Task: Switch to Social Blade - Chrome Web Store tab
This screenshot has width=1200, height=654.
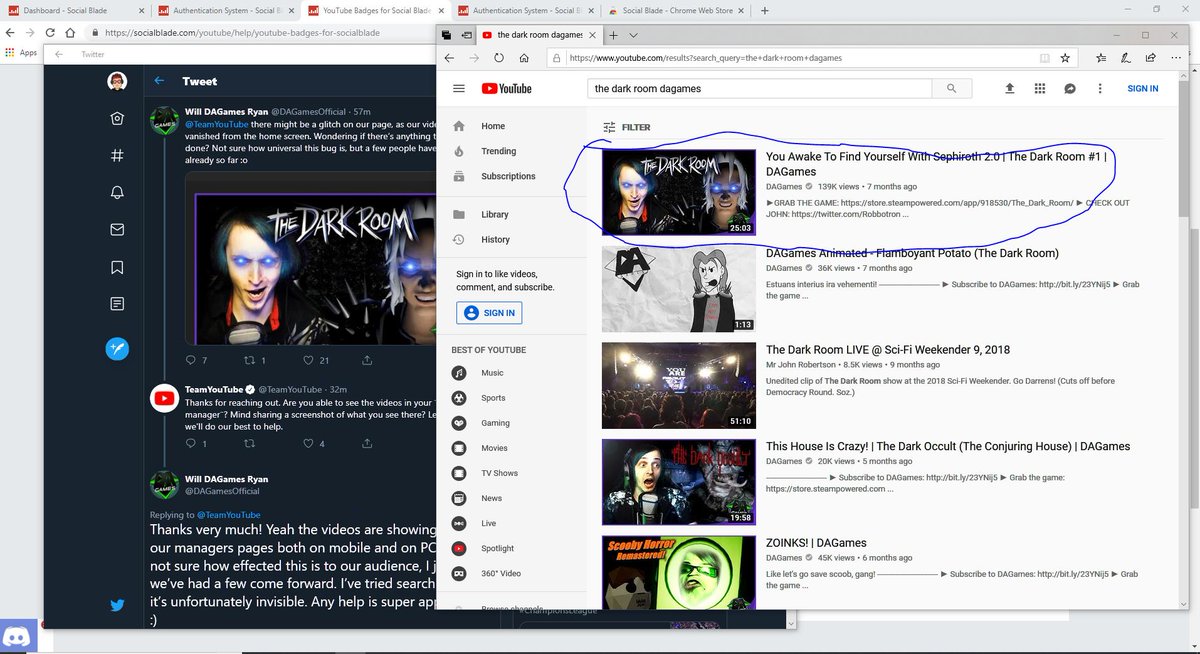Action: [x=675, y=11]
